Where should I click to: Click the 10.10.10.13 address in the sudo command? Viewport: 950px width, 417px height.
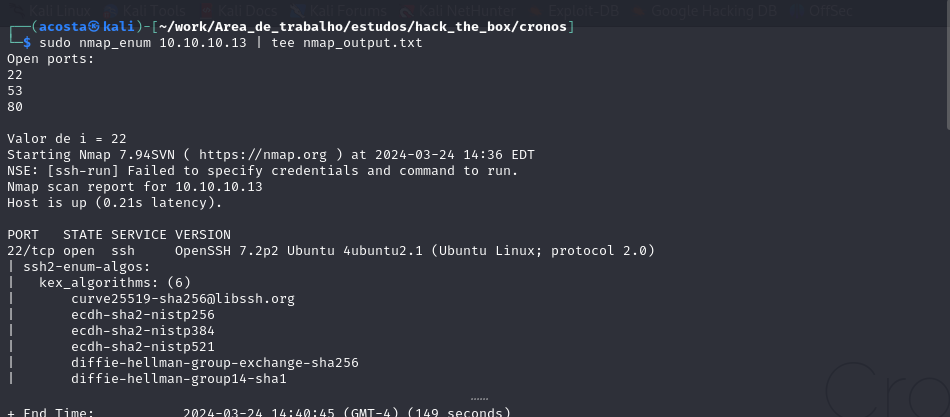(x=203, y=43)
